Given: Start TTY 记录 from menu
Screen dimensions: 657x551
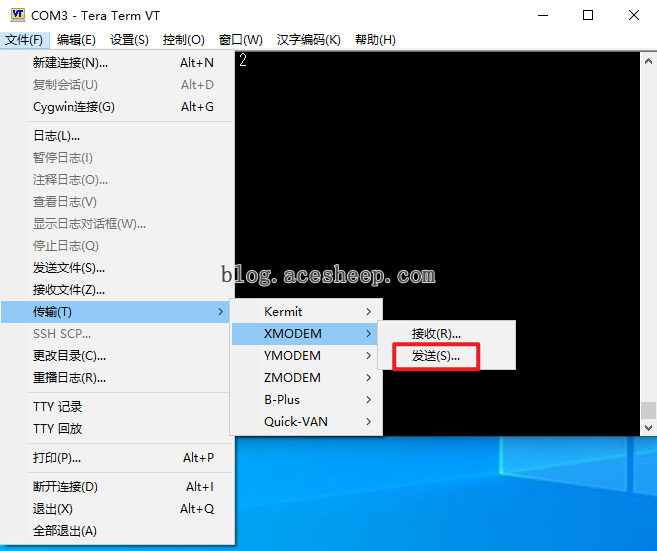Looking at the screenshot, I should pyautogui.click(x=117, y=406).
